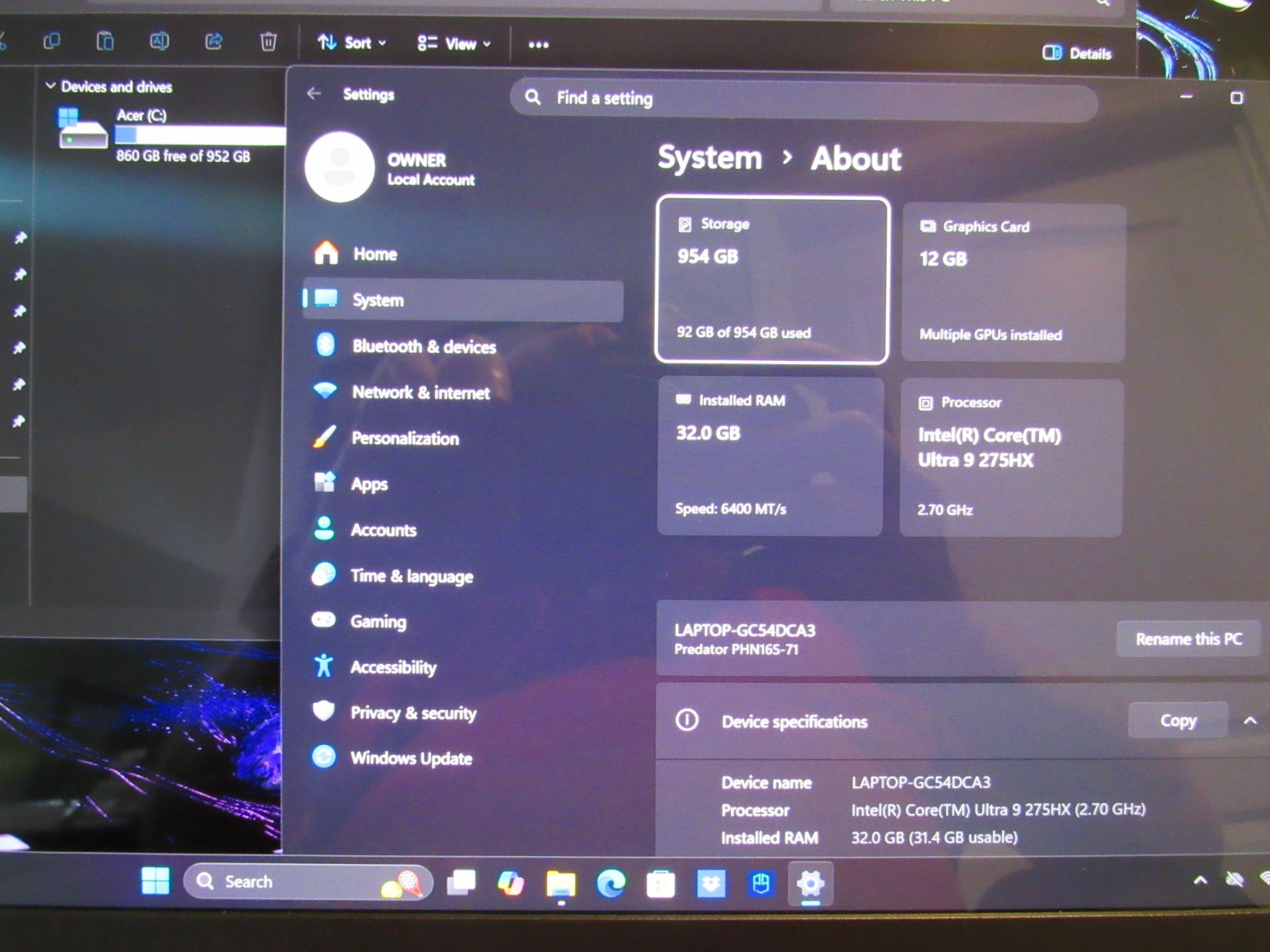Collapse the Devices and drives group

[x=51, y=86]
